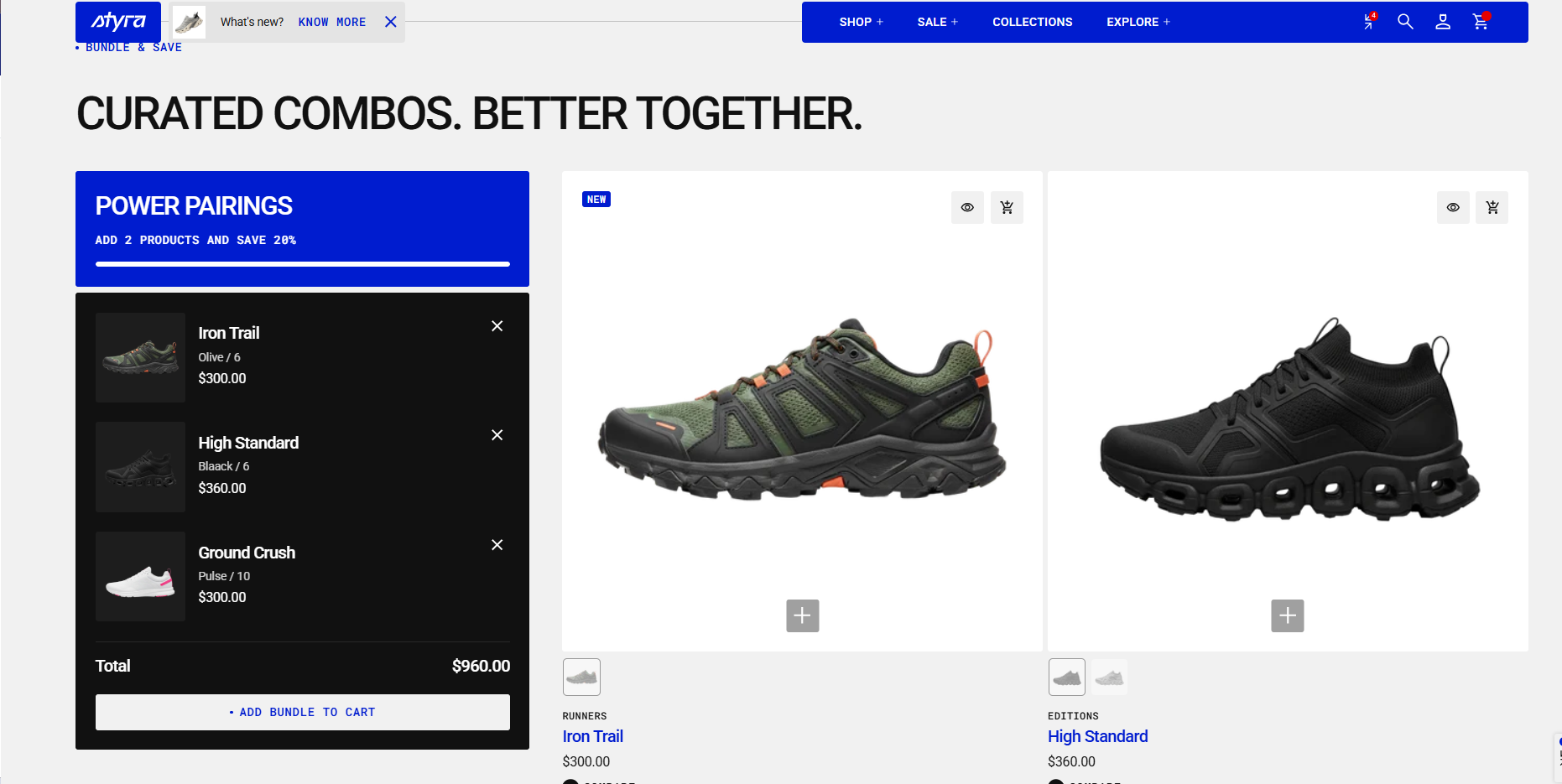Select the second High Standard color swatch
The image size is (1562, 784).
[1109, 678]
